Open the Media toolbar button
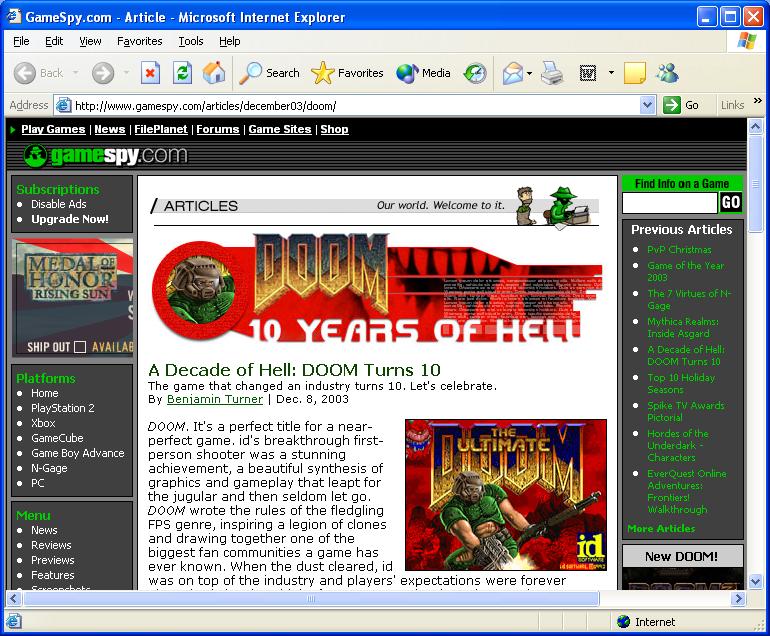This screenshot has width=770, height=636. [423, 73]
